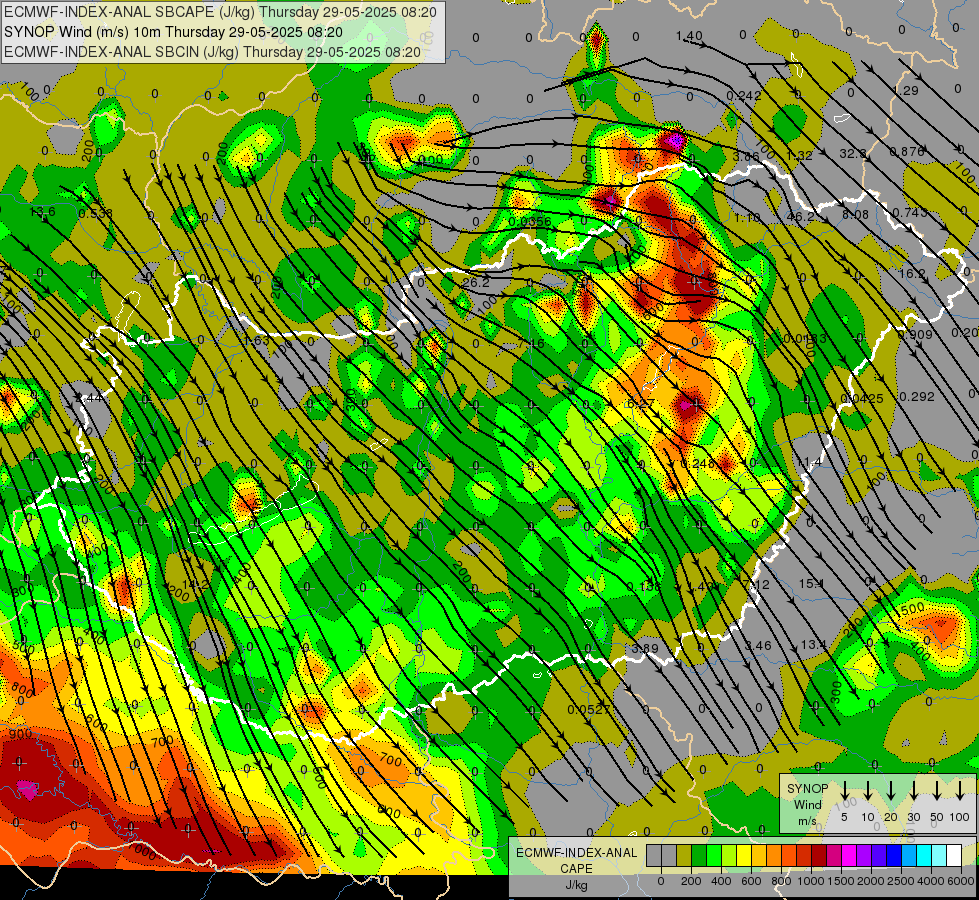Click the 0.242 value on the map
Viewport: 979px width, 900px height.
(744, 96)
